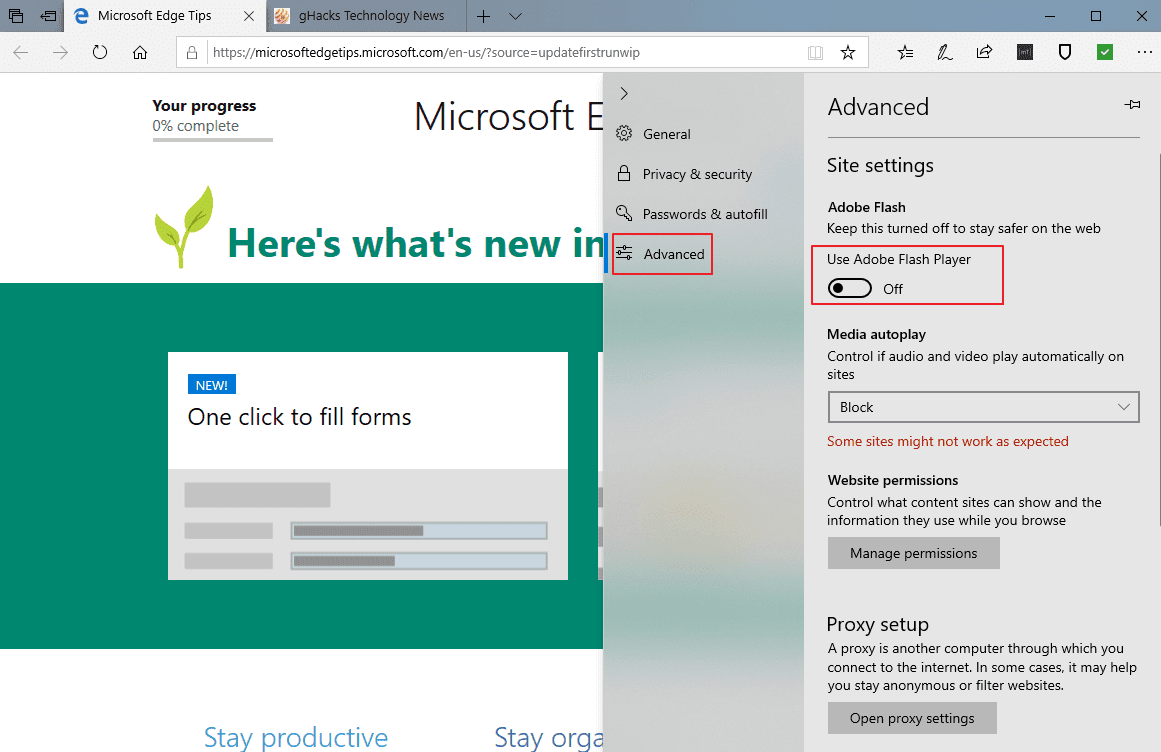The width and height of the screenshot is (1161, 752).
Task: Click the Website permissions heading
Action: (x=892, y=480)
